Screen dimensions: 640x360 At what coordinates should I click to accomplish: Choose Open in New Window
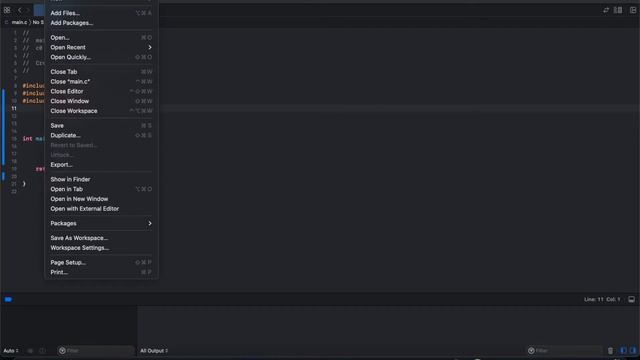coord(101,199)
